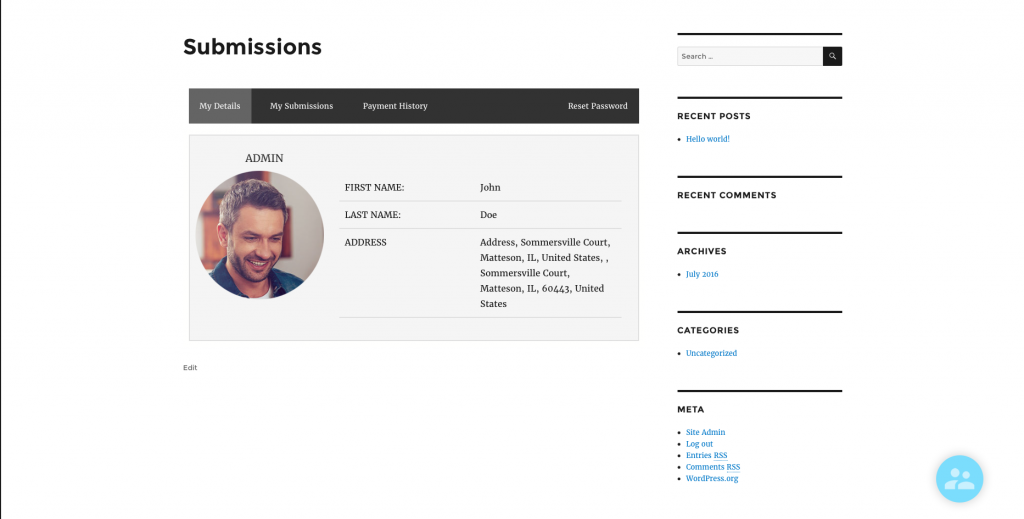Open the Entries RSS feed link
The height and width of the screenshot is (519, 1024).
tap(706, 455)
